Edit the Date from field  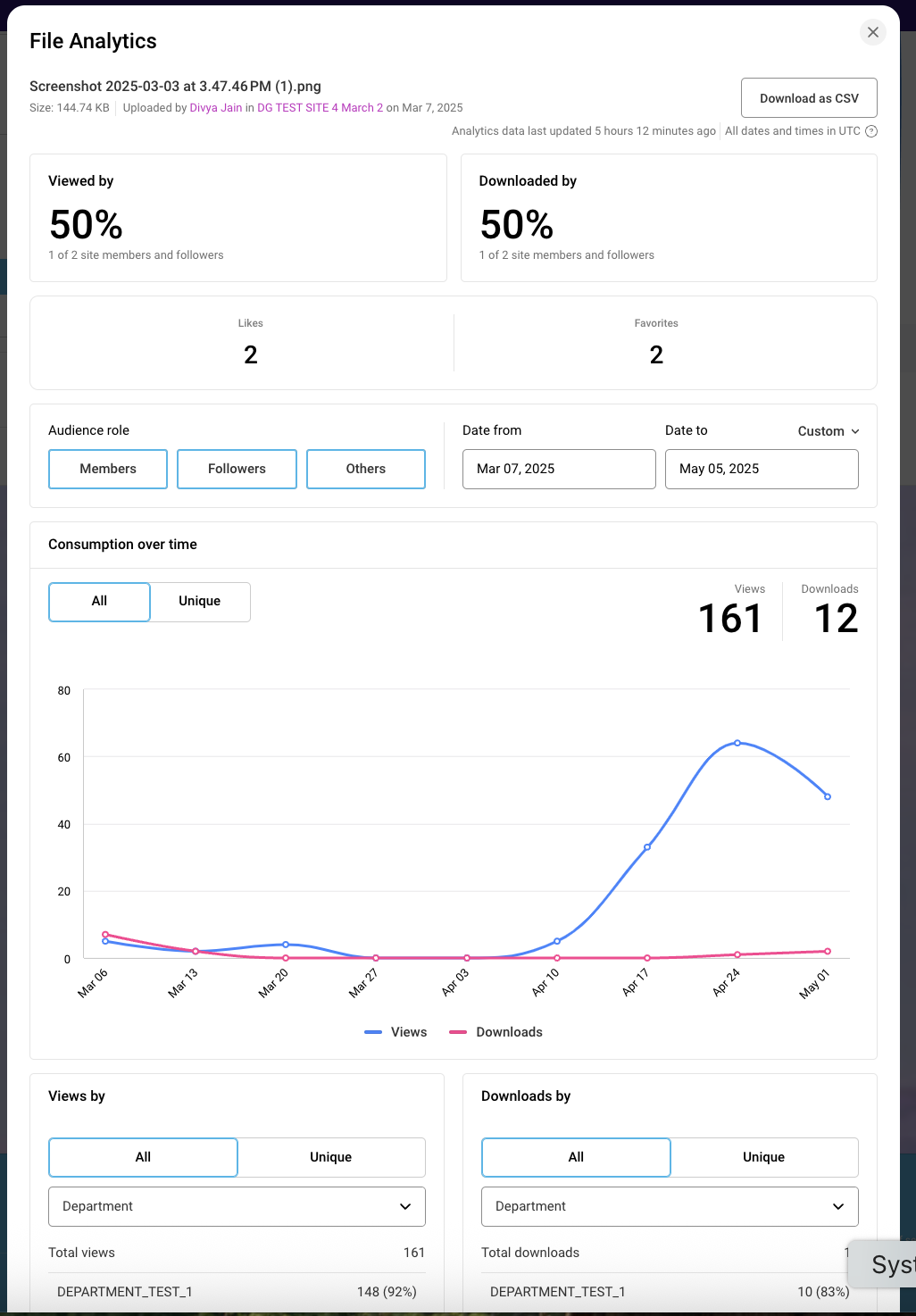point(559,469)
